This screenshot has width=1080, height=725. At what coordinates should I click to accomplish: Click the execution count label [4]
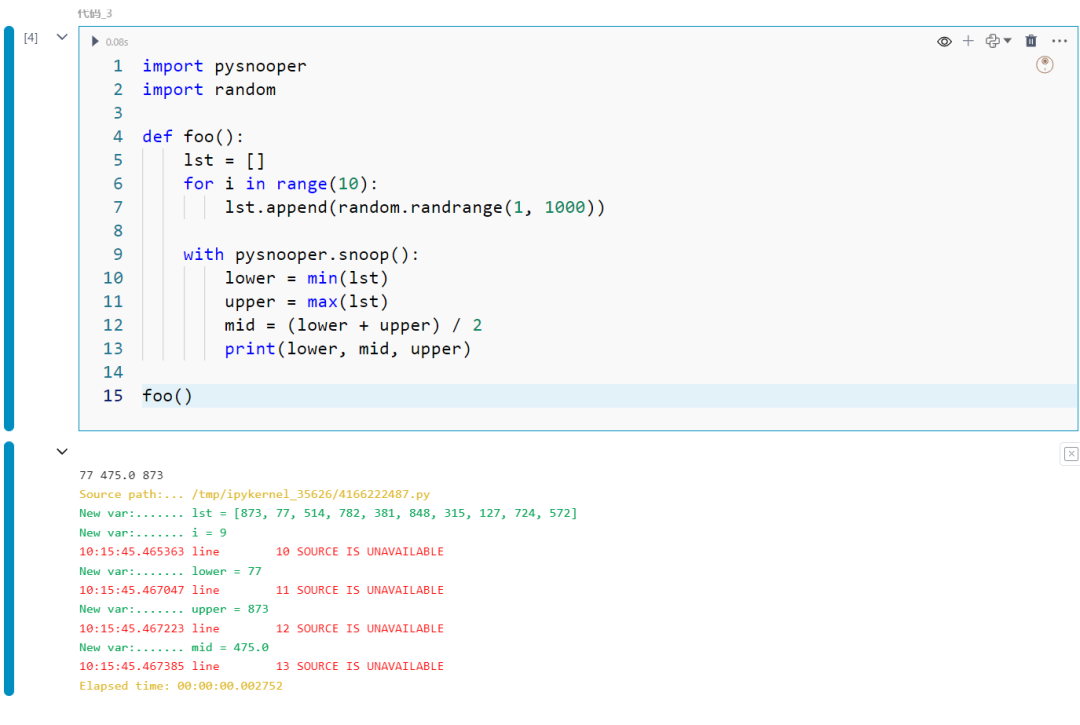[x=31, y=38]
